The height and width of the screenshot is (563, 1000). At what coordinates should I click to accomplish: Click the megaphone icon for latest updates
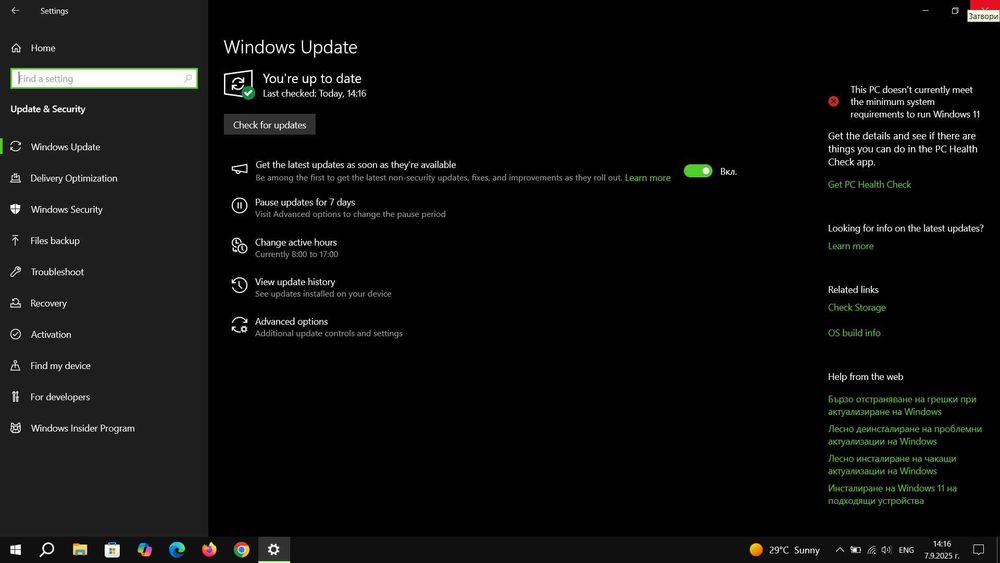[x=239, y=169]
